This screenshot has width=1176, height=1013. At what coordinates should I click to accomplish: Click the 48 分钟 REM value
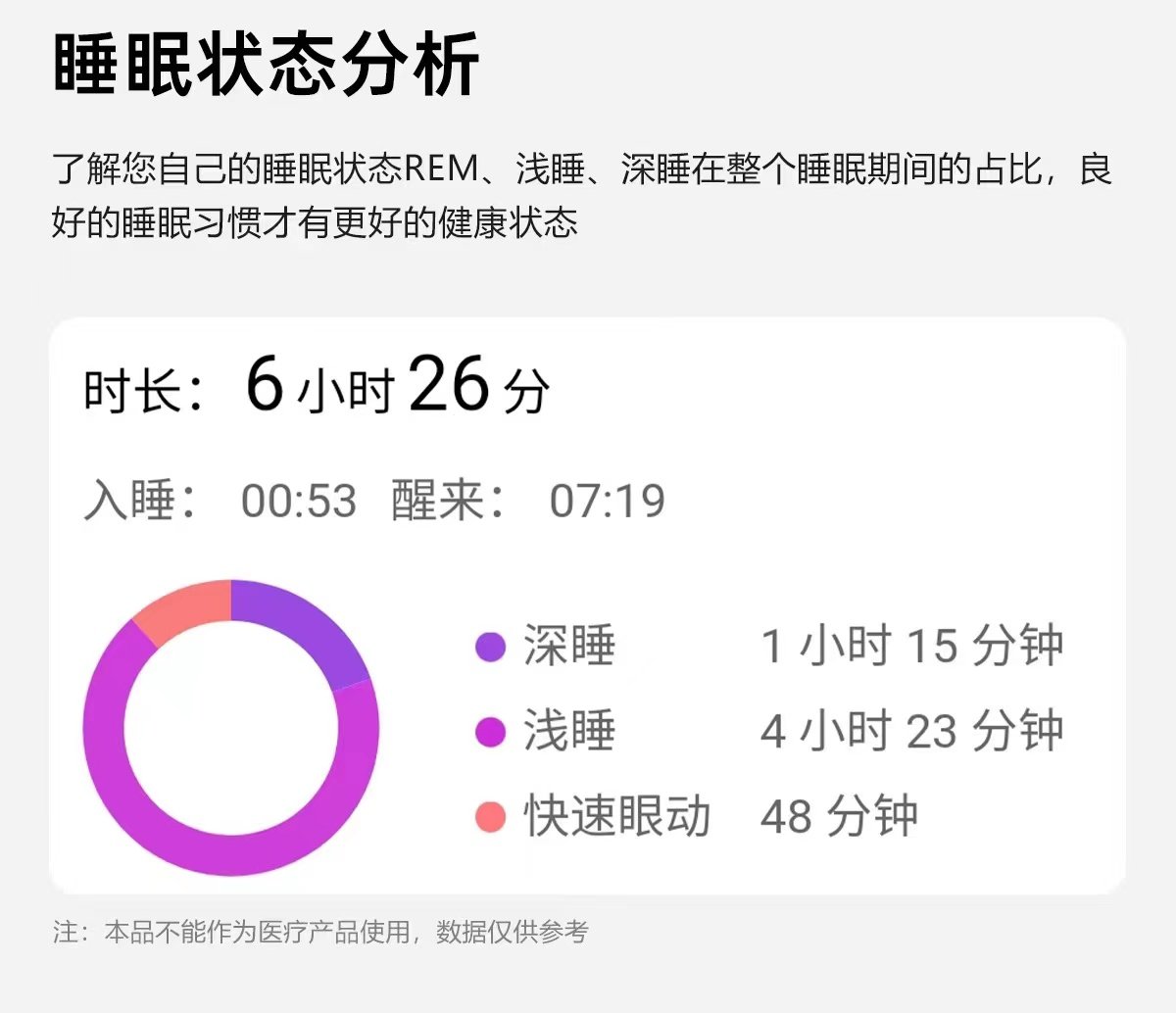[839, 817]
